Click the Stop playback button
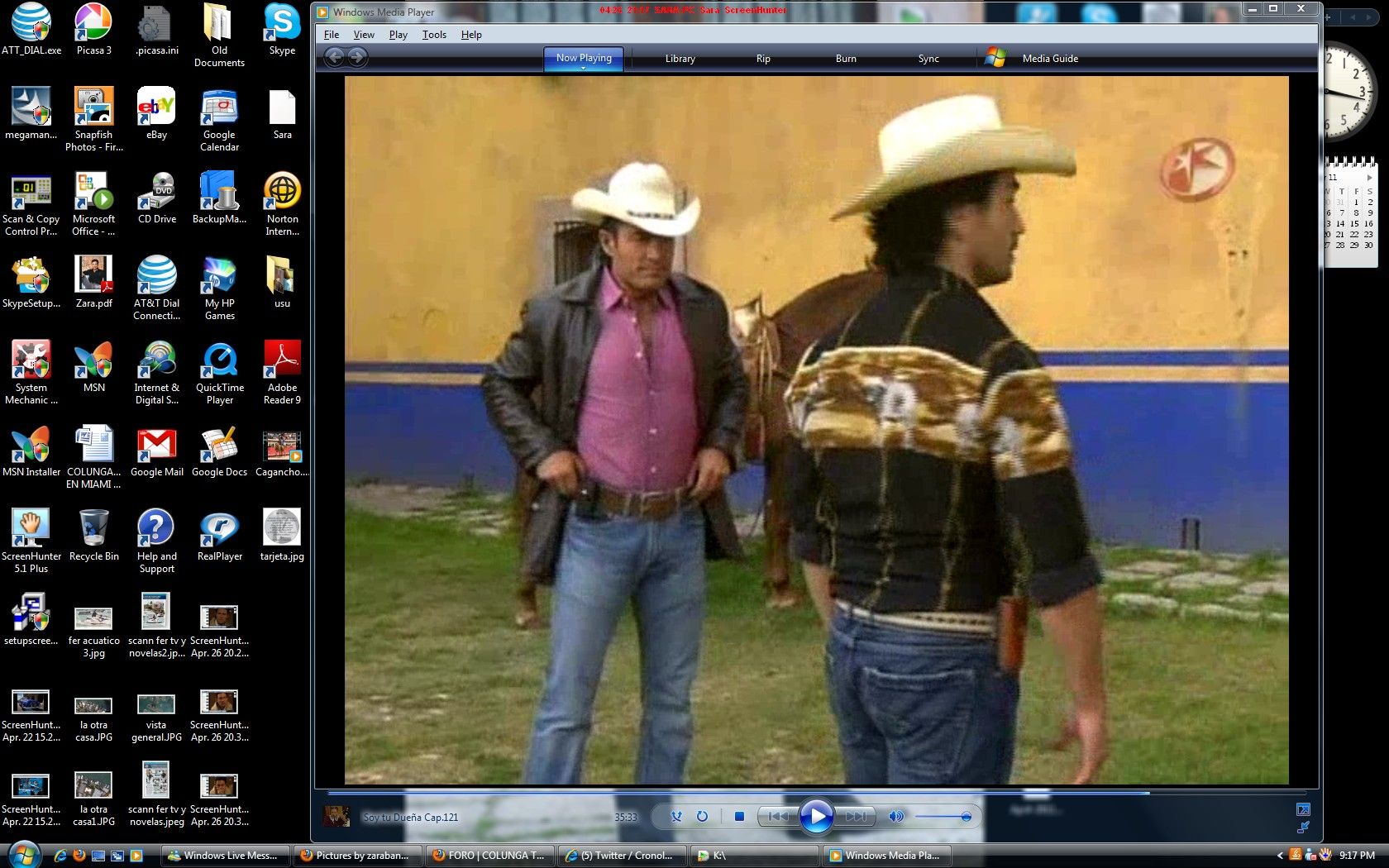The width and height of the screenshot is (1389, 868). [739, 817]
